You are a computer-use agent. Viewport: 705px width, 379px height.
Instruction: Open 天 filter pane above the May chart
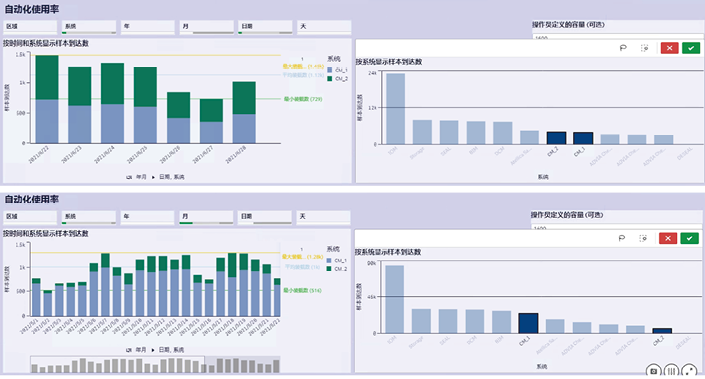coord(324,217)
